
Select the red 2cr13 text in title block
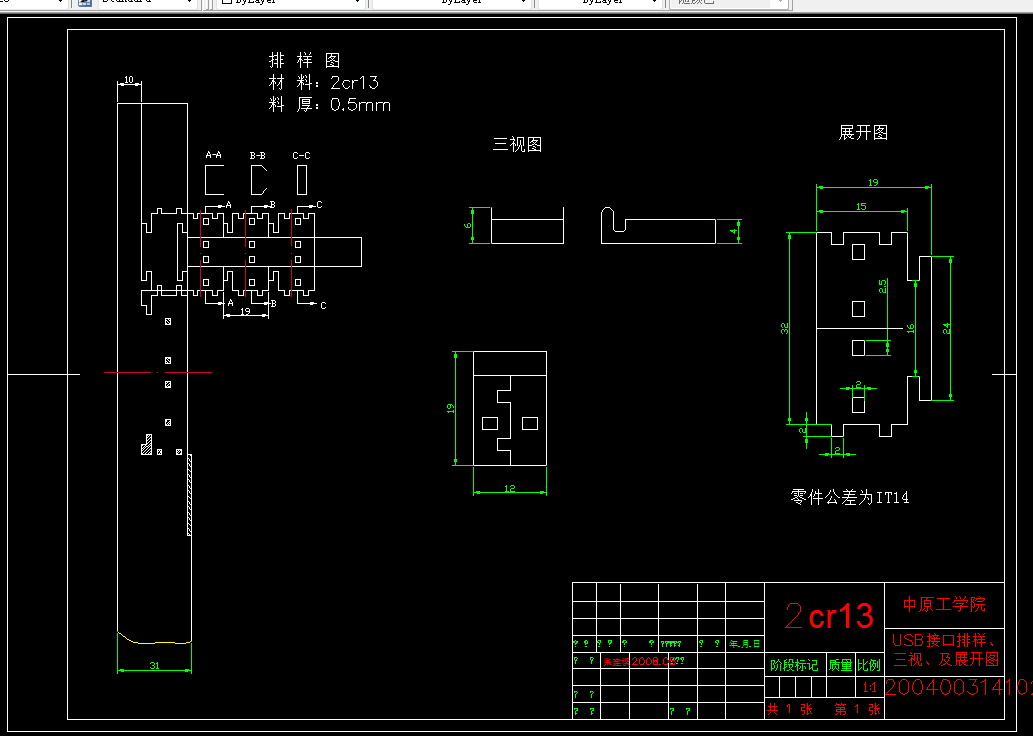829,615
